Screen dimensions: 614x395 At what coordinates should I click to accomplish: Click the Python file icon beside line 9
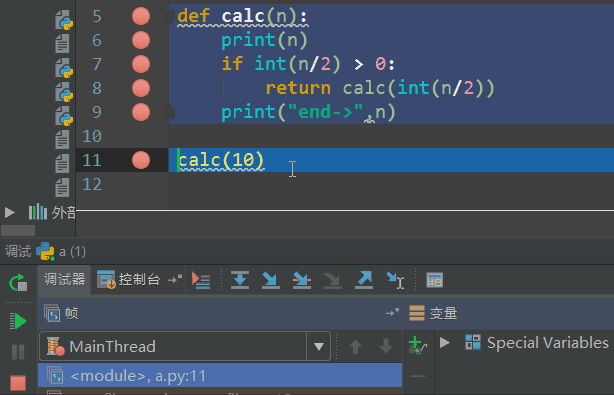[x=64, y=116]
